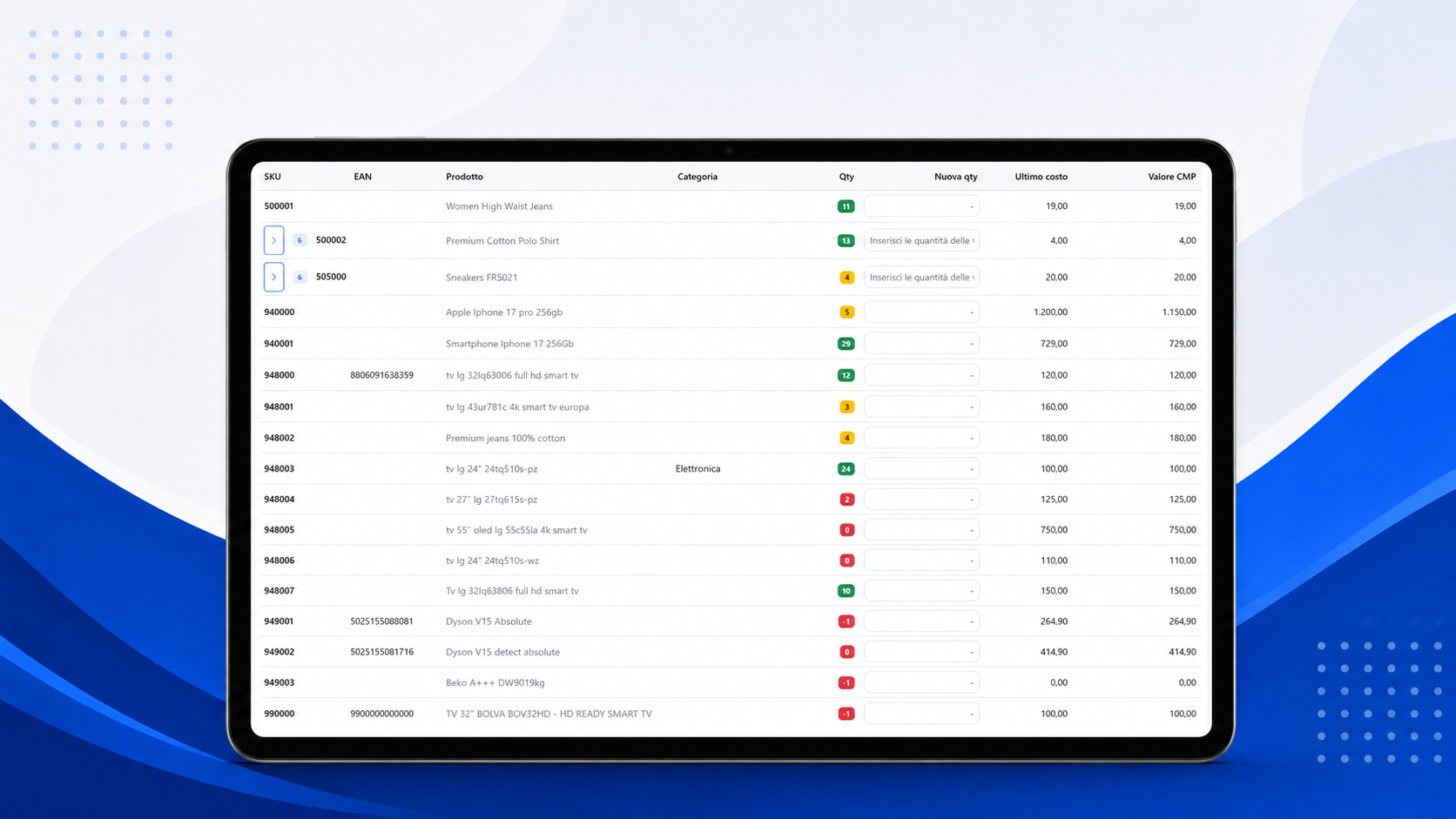Focus variants quantity field for Premium Cotton Polo Shirt
This screenshot has height=819, width=1456.
point(921,240)
